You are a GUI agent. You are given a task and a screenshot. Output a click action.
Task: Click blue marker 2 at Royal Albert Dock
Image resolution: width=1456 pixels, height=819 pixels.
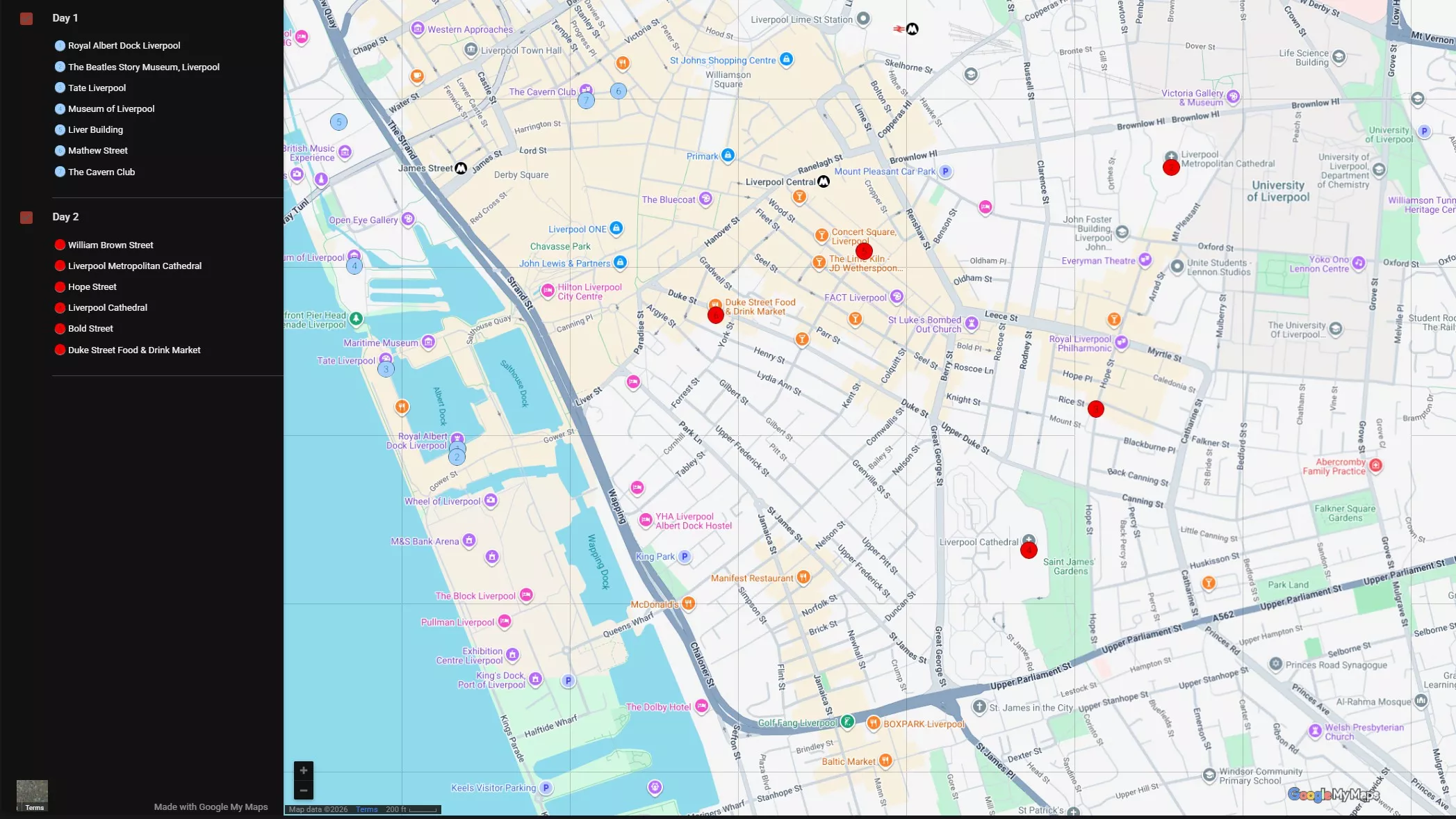[457, 457]
